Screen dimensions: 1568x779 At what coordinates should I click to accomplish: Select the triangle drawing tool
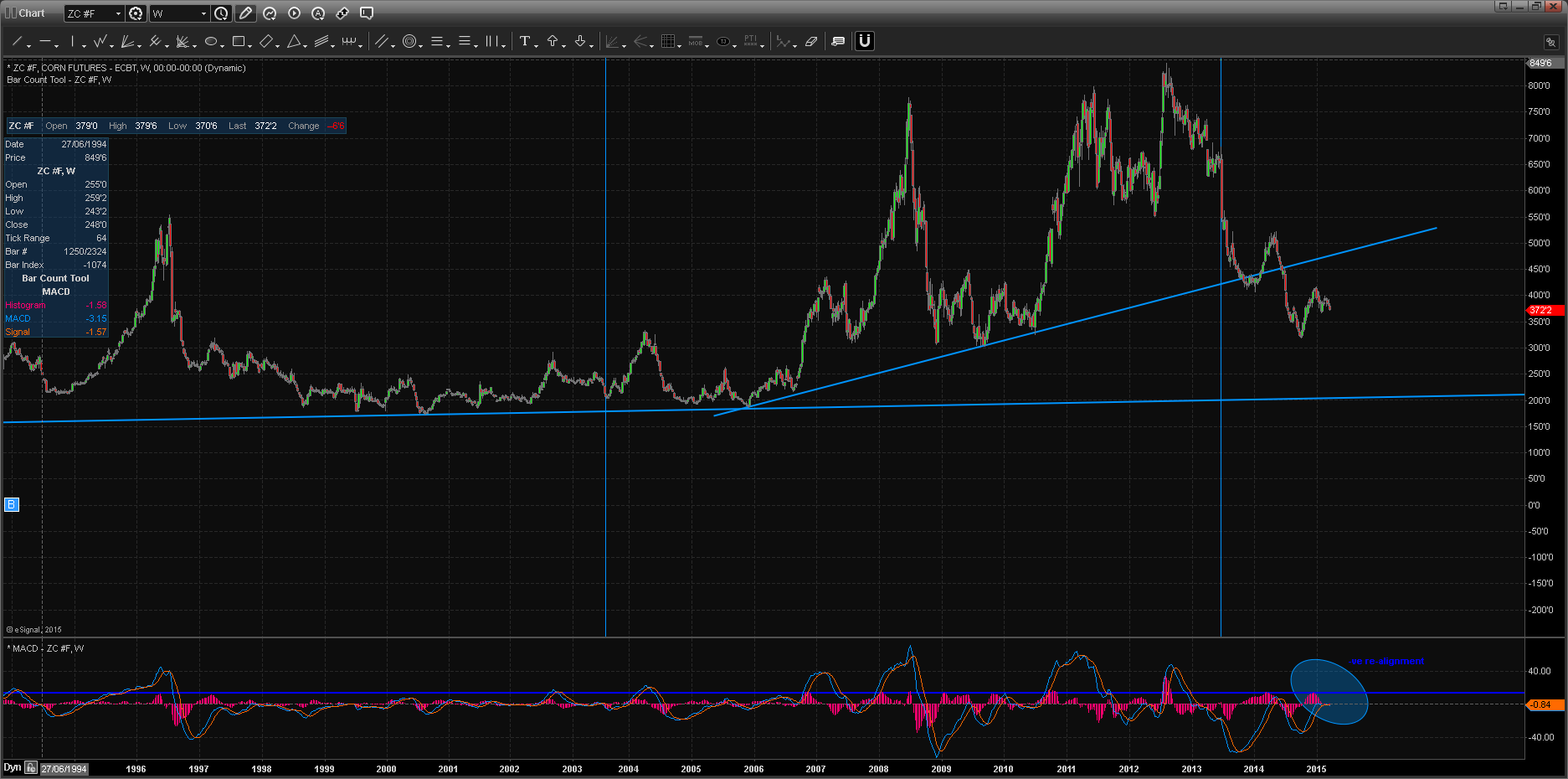point(294,41)
